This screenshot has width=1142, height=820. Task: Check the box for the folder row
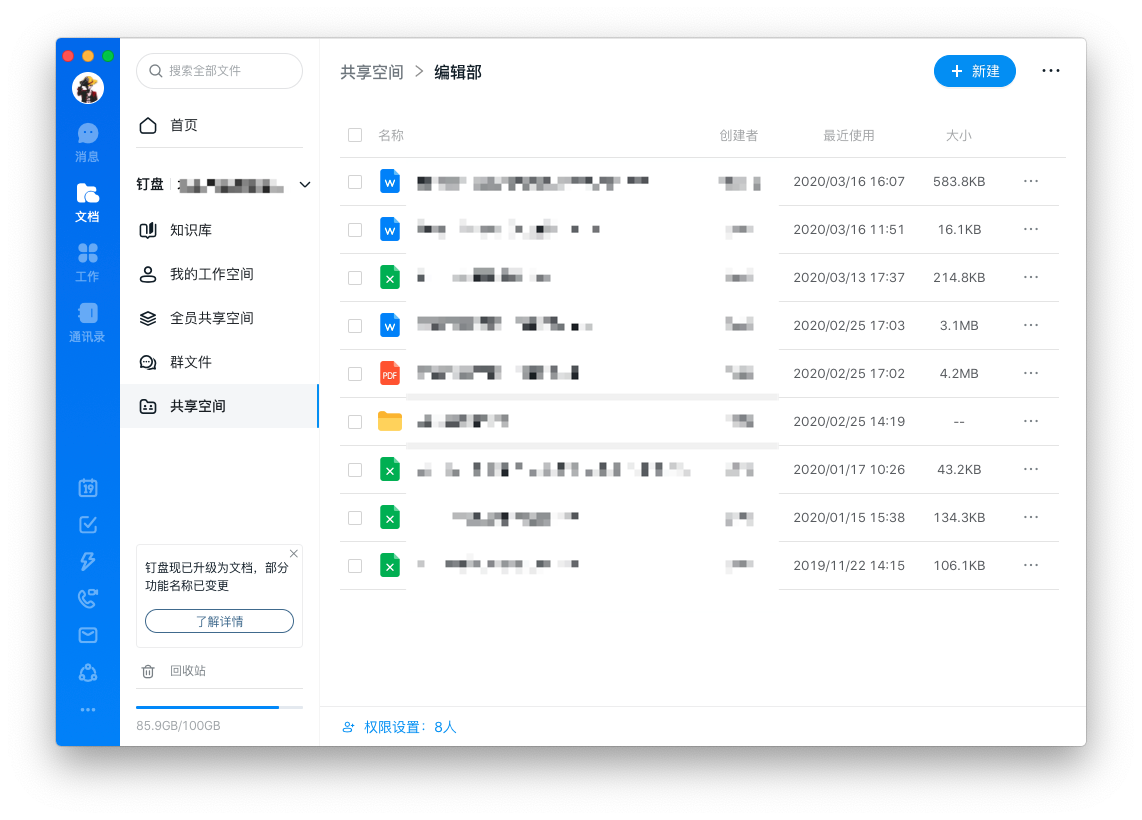coord(355,422)
